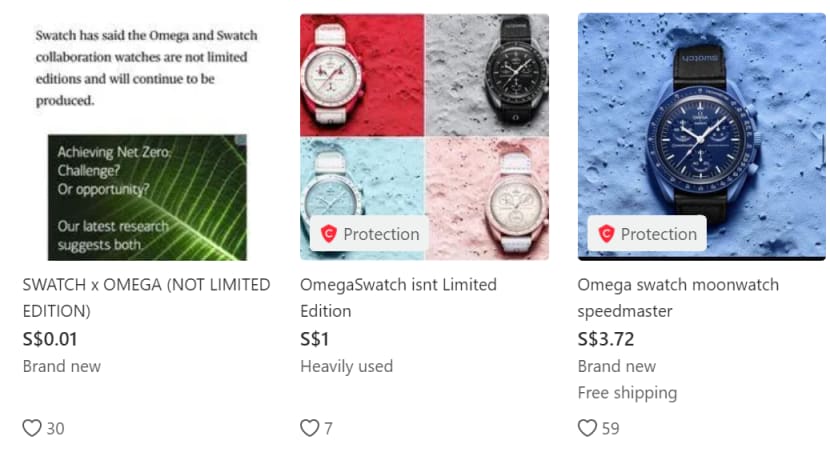Image resolution: width=830 pixels, height=468 pixels.
Task: Click the 59 likes count
Action: pyautogui.click(x=610, y=428)
